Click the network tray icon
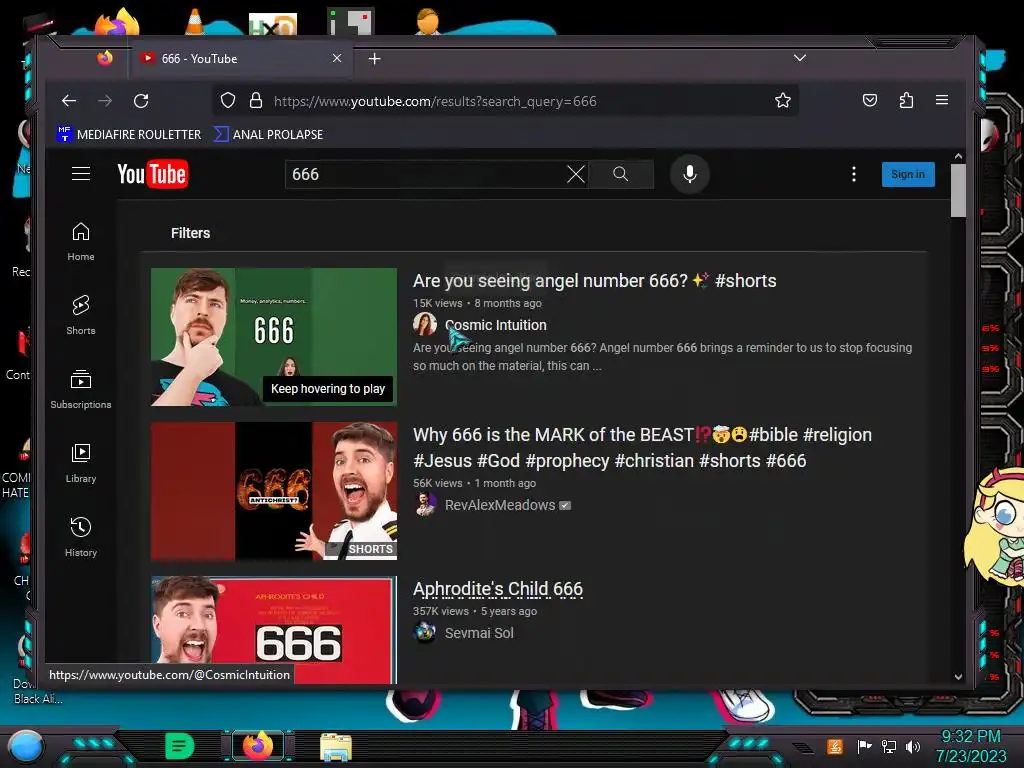The height and width of the screenshot is (768, 1024). 889,746
